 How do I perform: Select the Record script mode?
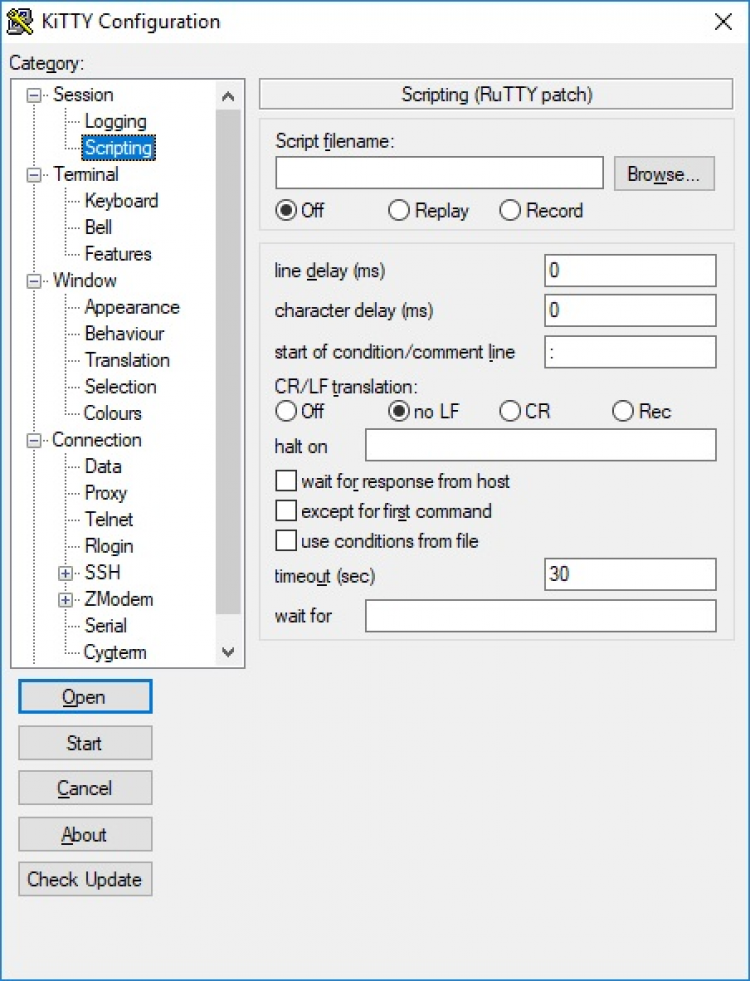pos(511,211)
